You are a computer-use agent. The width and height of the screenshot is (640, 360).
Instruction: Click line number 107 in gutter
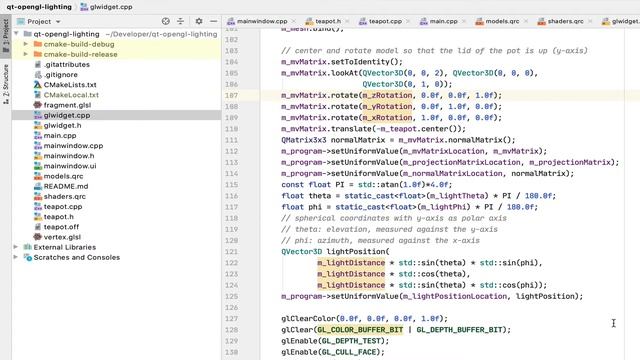(231, 95)
